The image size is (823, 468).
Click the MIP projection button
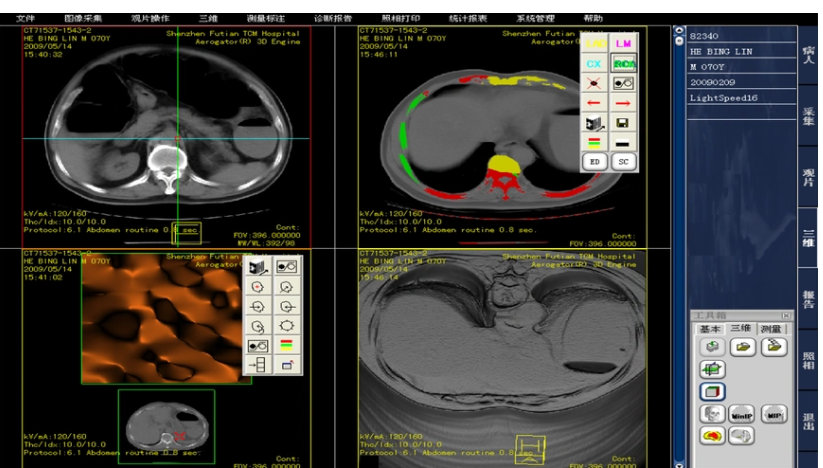coord(774,414)
